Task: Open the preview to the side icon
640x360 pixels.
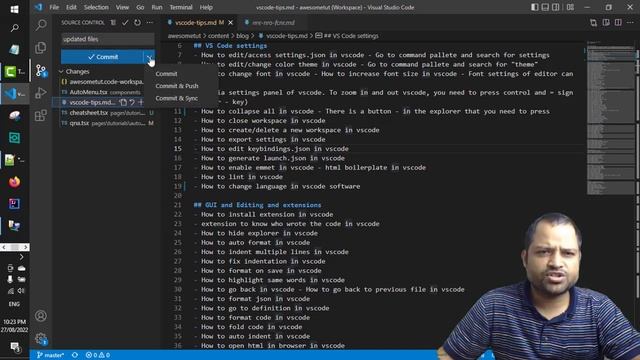Action: 606,23
